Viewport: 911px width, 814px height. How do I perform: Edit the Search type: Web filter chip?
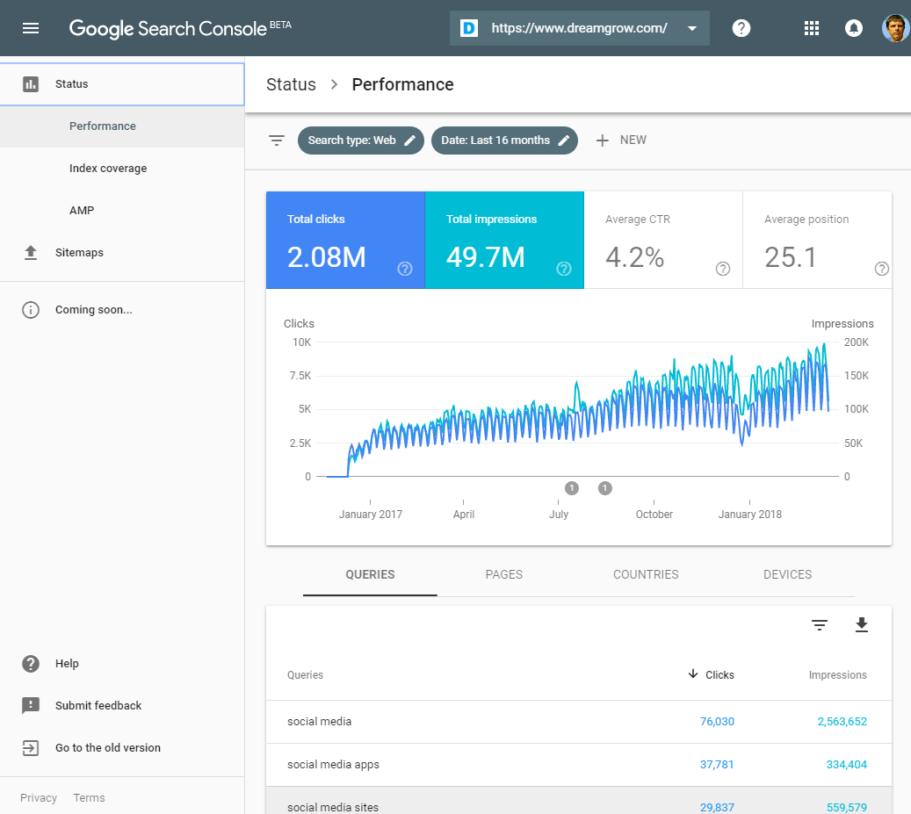point(360,140)
